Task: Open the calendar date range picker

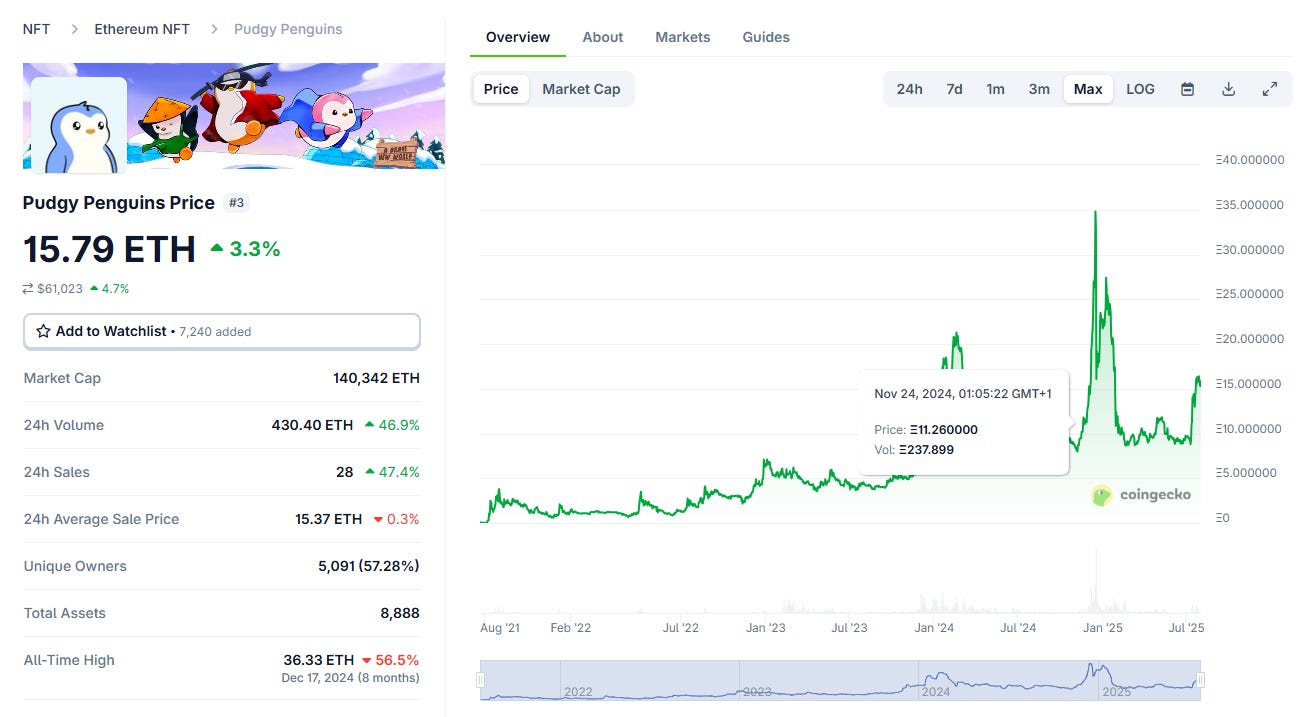Action: 1187,89
